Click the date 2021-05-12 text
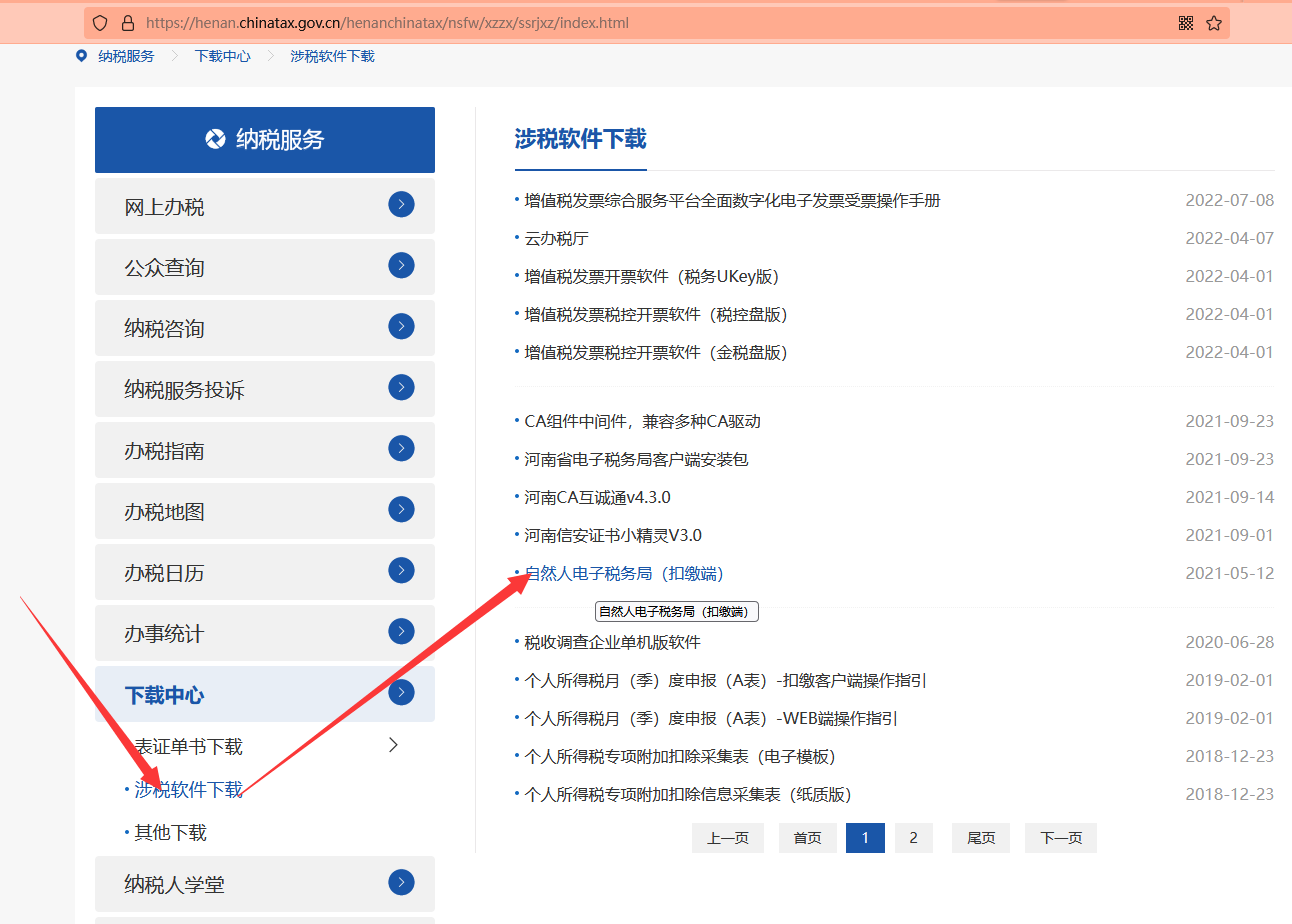 [1230, 573]
